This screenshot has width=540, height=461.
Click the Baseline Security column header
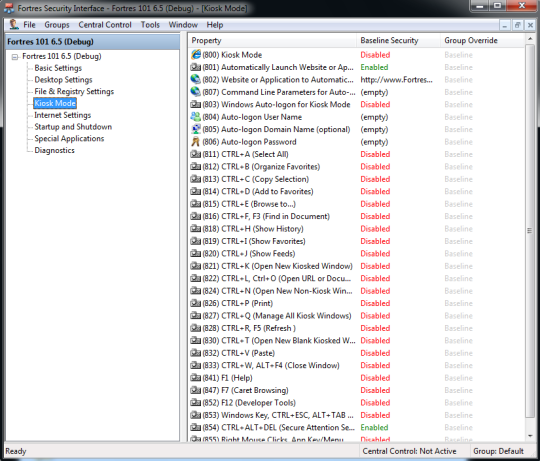tap(398, 40)
